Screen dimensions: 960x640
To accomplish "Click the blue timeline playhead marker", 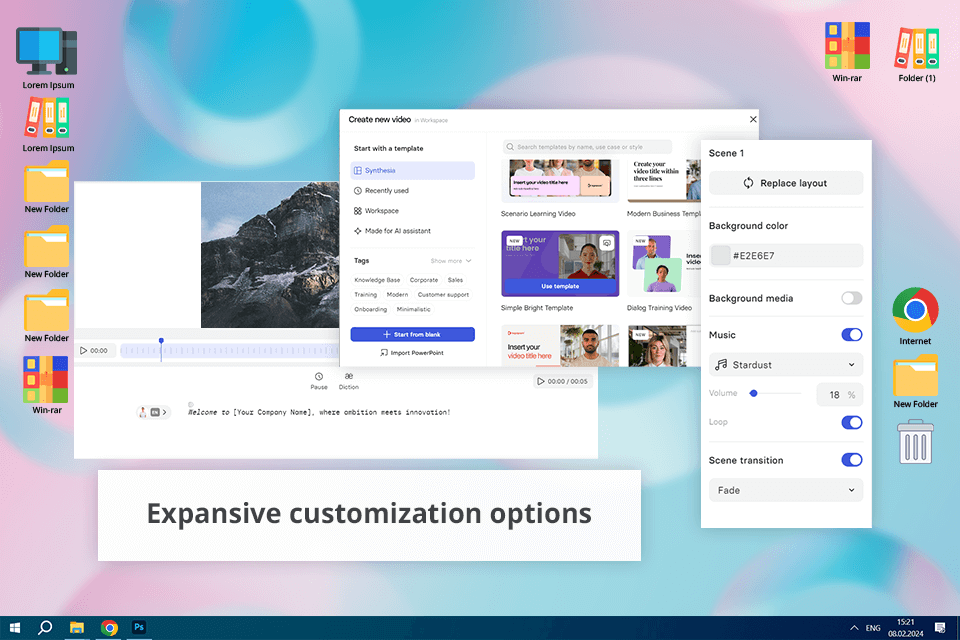I will coord(161,341).
